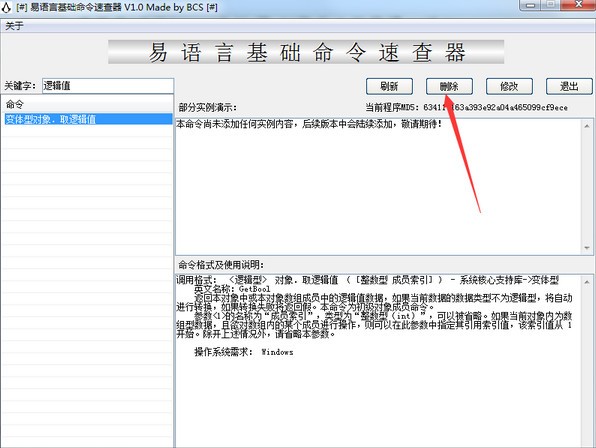Click the 部分实例演示 label
Viewport: 596px width, 448px height.
pos(208,108)
